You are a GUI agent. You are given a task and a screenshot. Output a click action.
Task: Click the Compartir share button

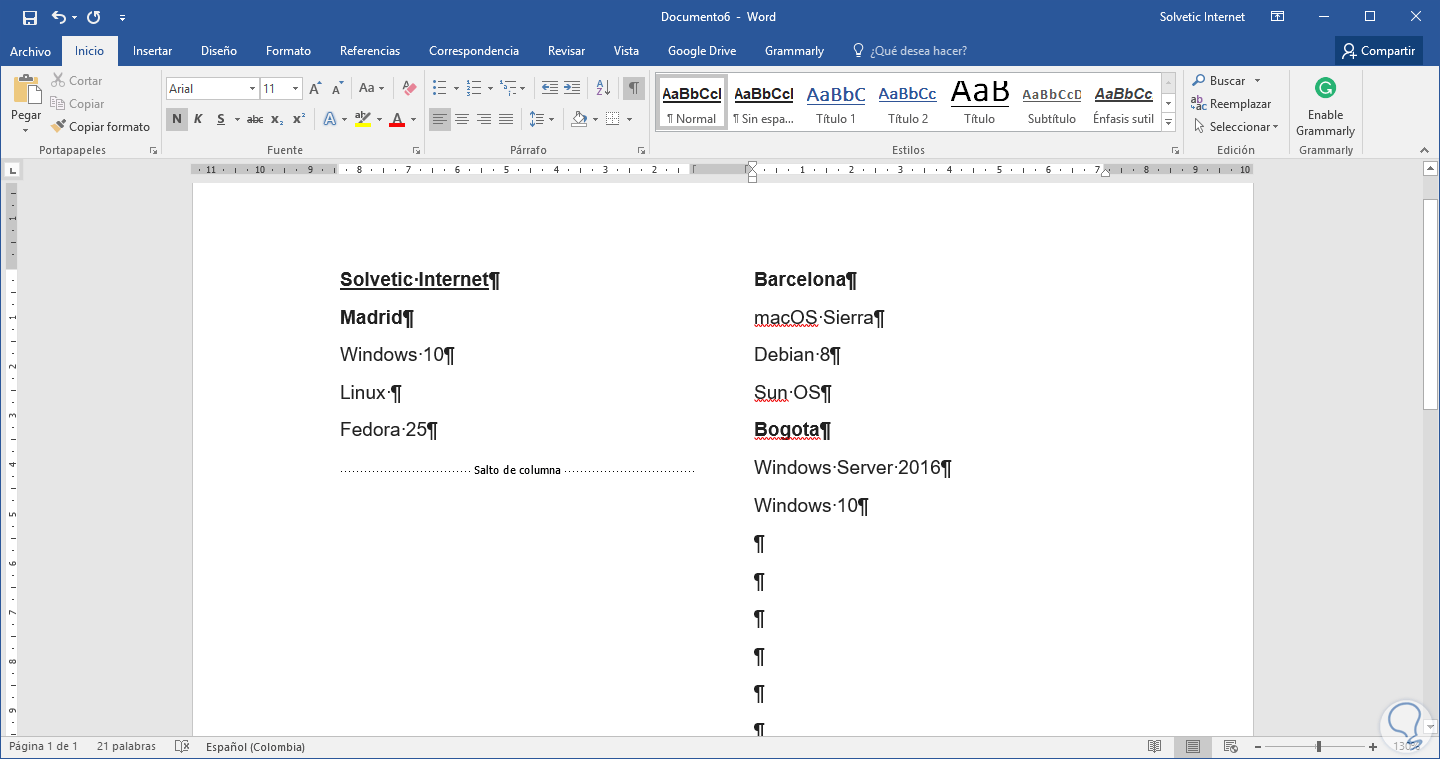point(1378,51)
